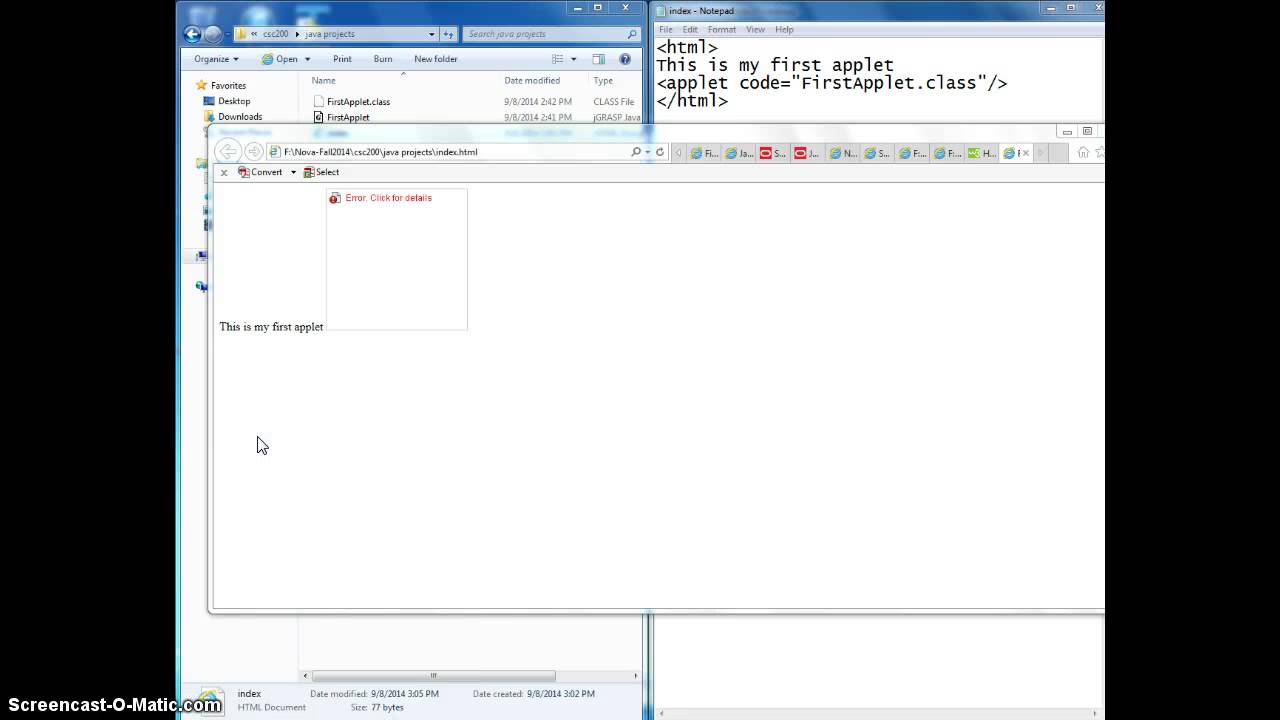Go back in the Explorer window

(x=193, y=34)
